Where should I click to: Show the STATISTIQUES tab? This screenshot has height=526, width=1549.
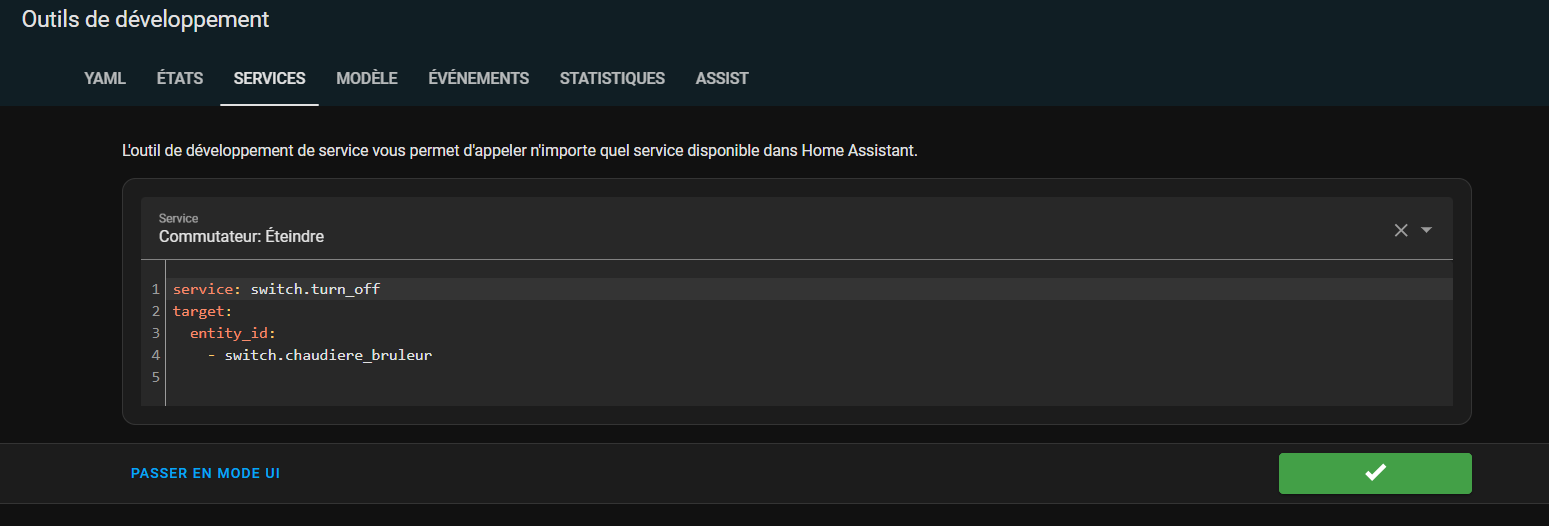click(x=612, y=78)
